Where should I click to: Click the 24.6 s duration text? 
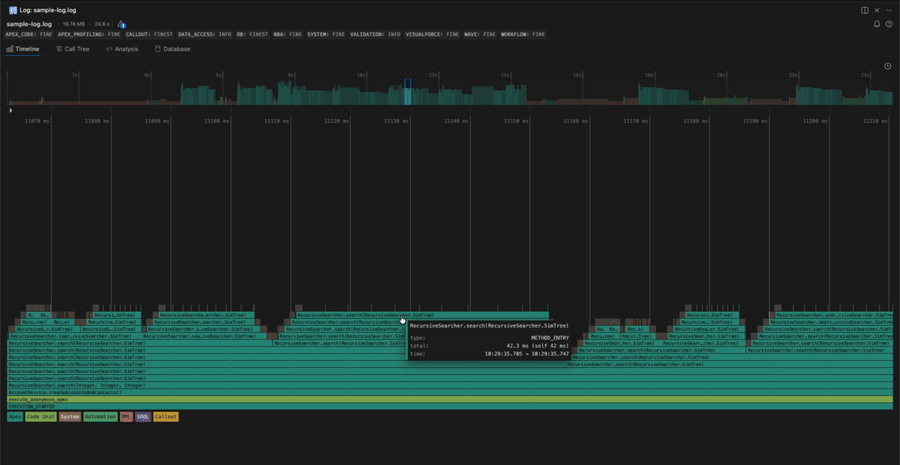coord(102,24)
